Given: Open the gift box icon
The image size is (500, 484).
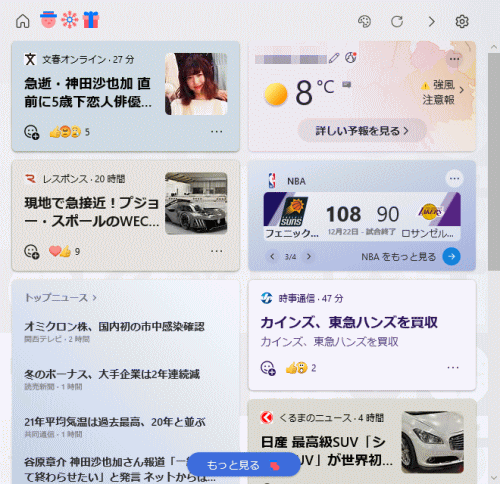Looking at the screenshot, I should click(x=91, y=20).
